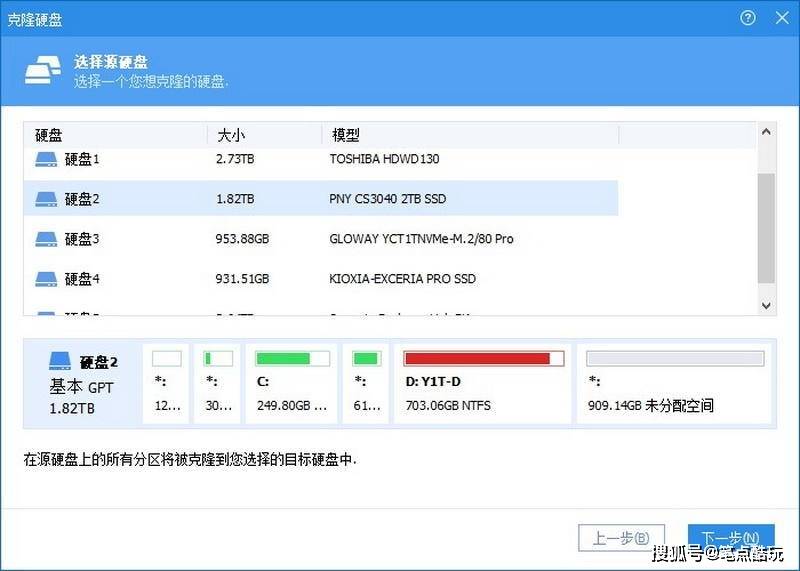This screenshot has width=800, height=571.
Task: Select the 30... partition block
Action: (217, 383)
